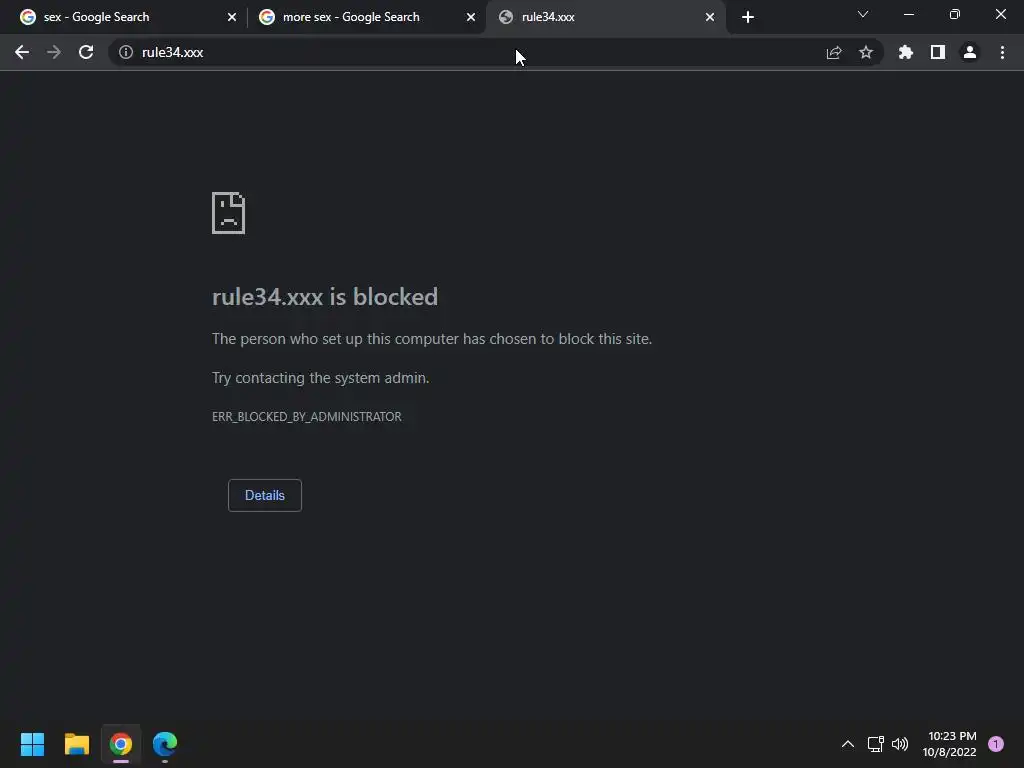
Task: Share this page icon in address bar
Action: point(833,52)
